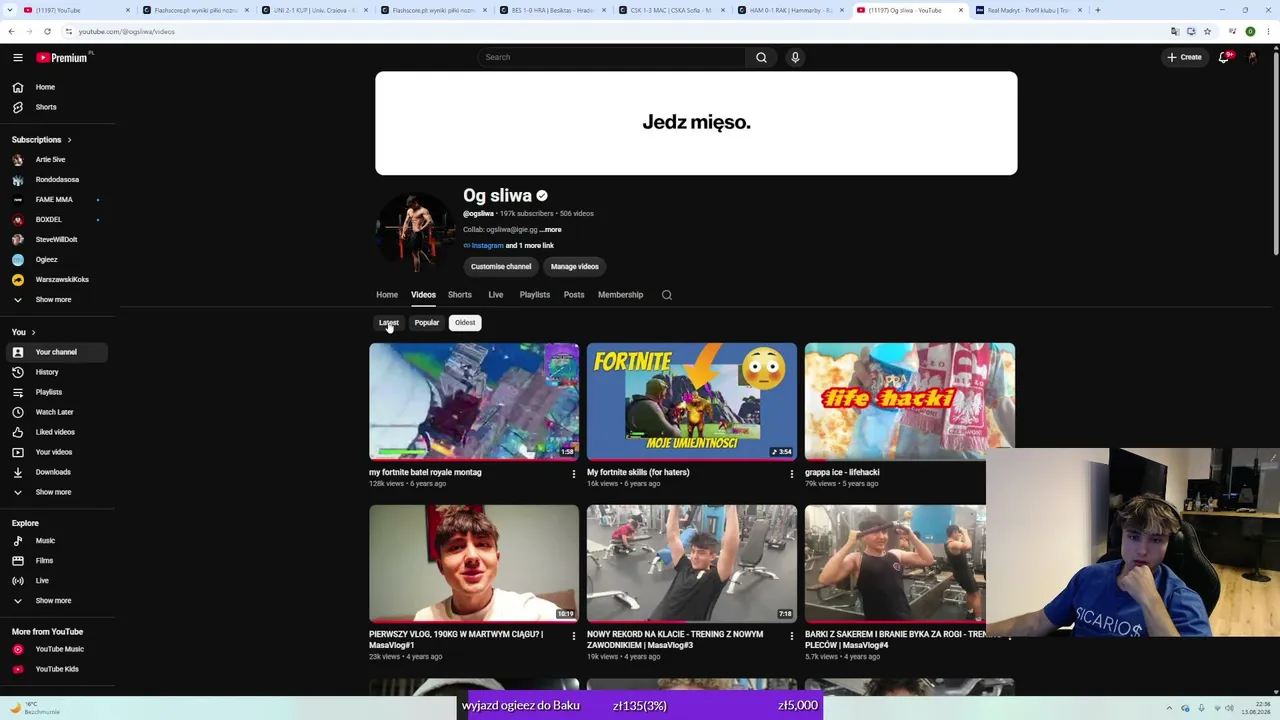Open a new browser tab with the plus icon
The image size is (1280, 720).
1097,10
